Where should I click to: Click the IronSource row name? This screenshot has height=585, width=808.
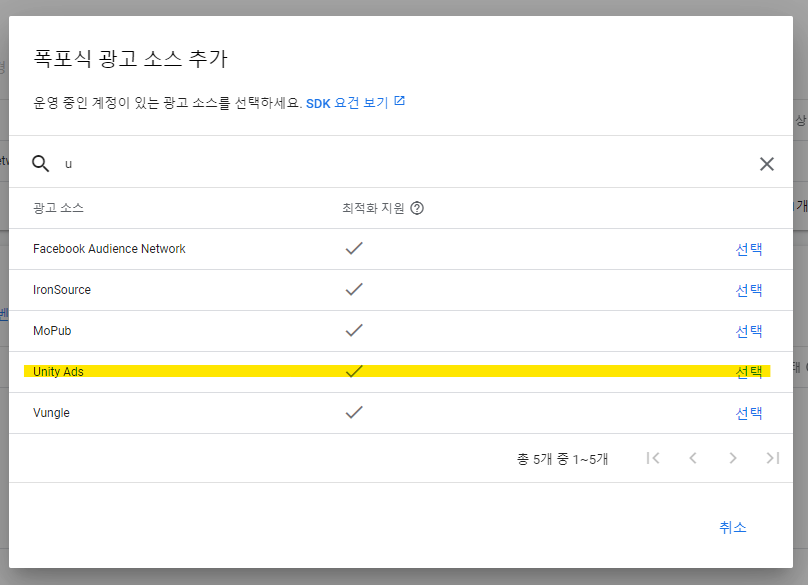pos(62,290)
